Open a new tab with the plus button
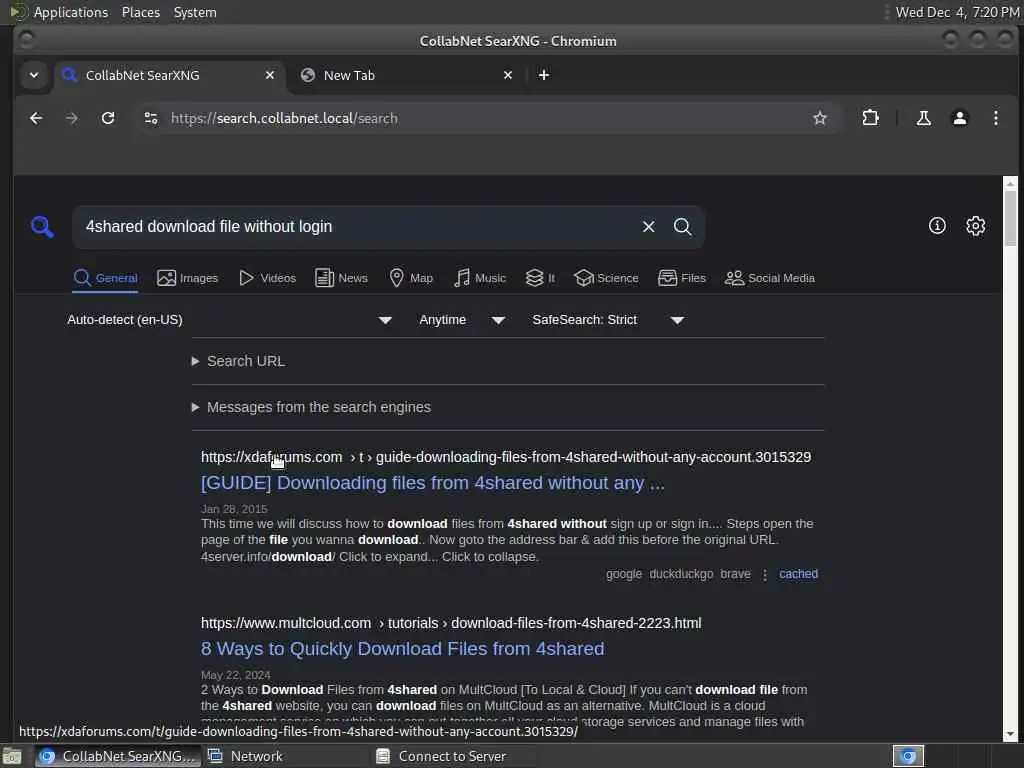Image resolution: width=1024 pixels, height=768 pixels. pos(543,75)
